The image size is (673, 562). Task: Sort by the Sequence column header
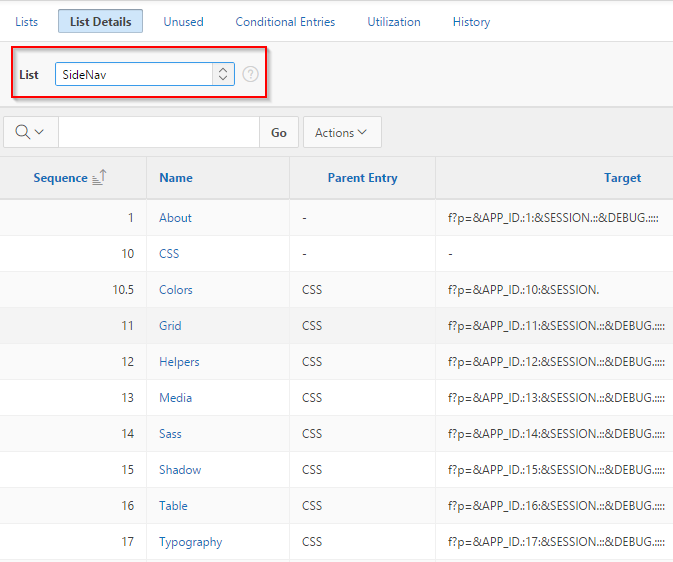click(x=61, y=178)
